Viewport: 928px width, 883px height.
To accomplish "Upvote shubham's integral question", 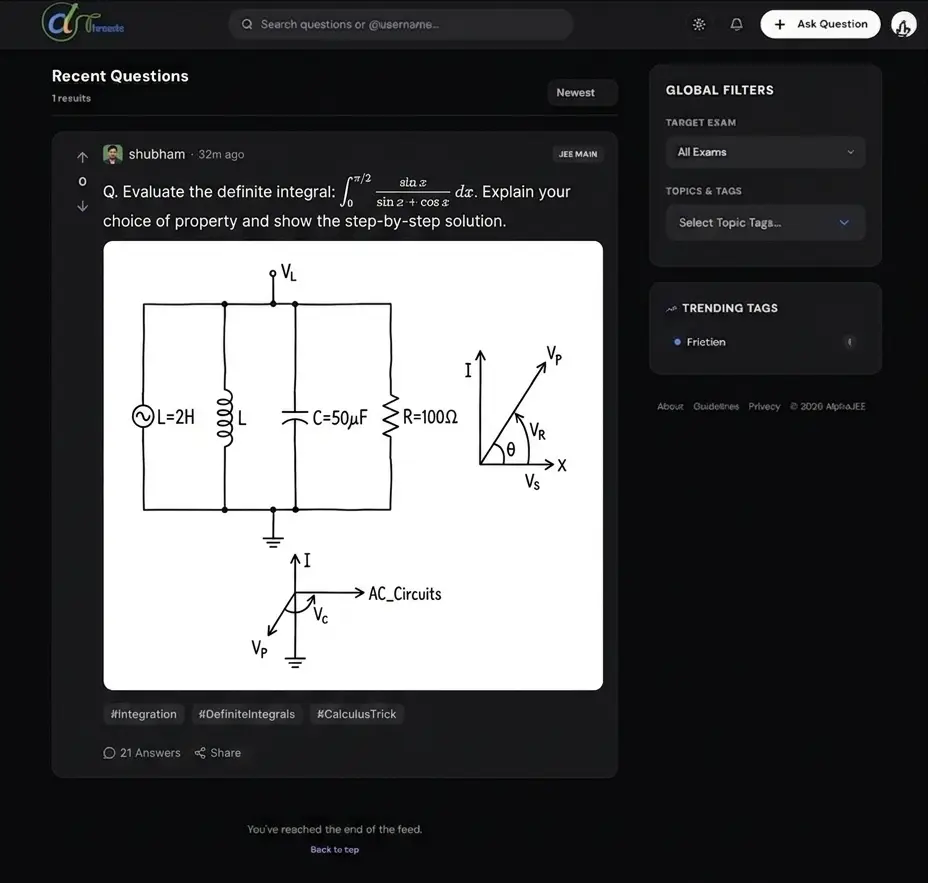I will [x=82, y=157].
